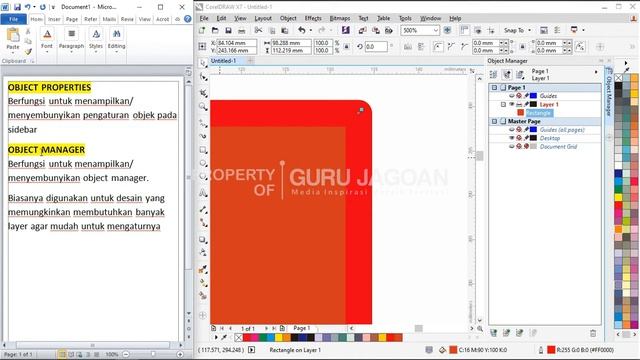Image resolution: width=640 pixels, height=360 pixels.
Task: Open the Layout menu
Action: (x=263, y=18)
